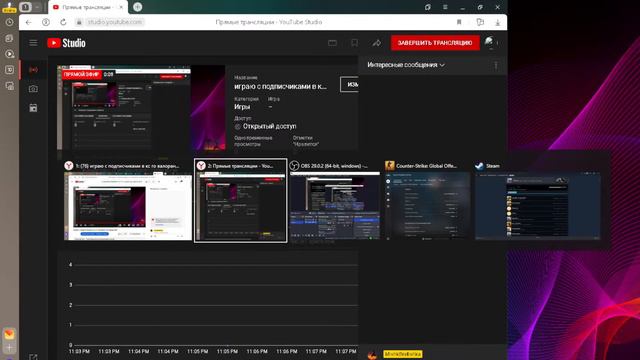Open the YouTube Studio hamburger menu
The image size is (640, 360).
(33, 43)
